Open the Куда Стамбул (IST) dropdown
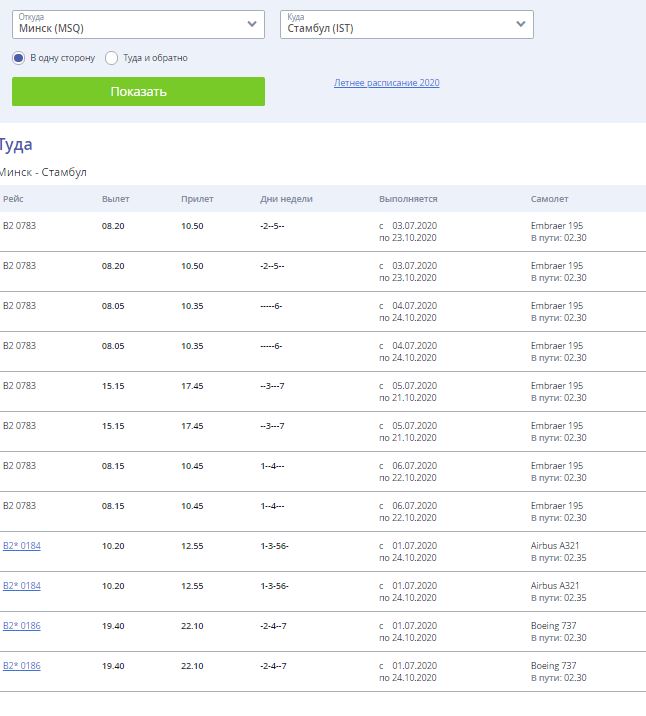 pos(407,24)
